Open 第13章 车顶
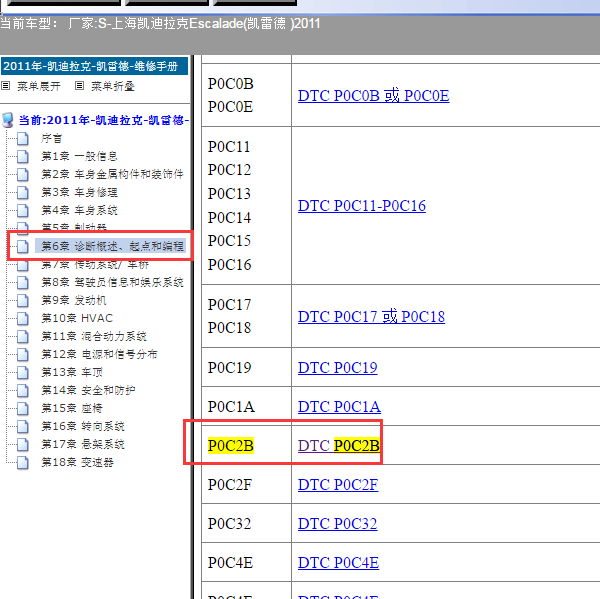Image resolution: width=600 pixels, height=599 pixels. 72,372
